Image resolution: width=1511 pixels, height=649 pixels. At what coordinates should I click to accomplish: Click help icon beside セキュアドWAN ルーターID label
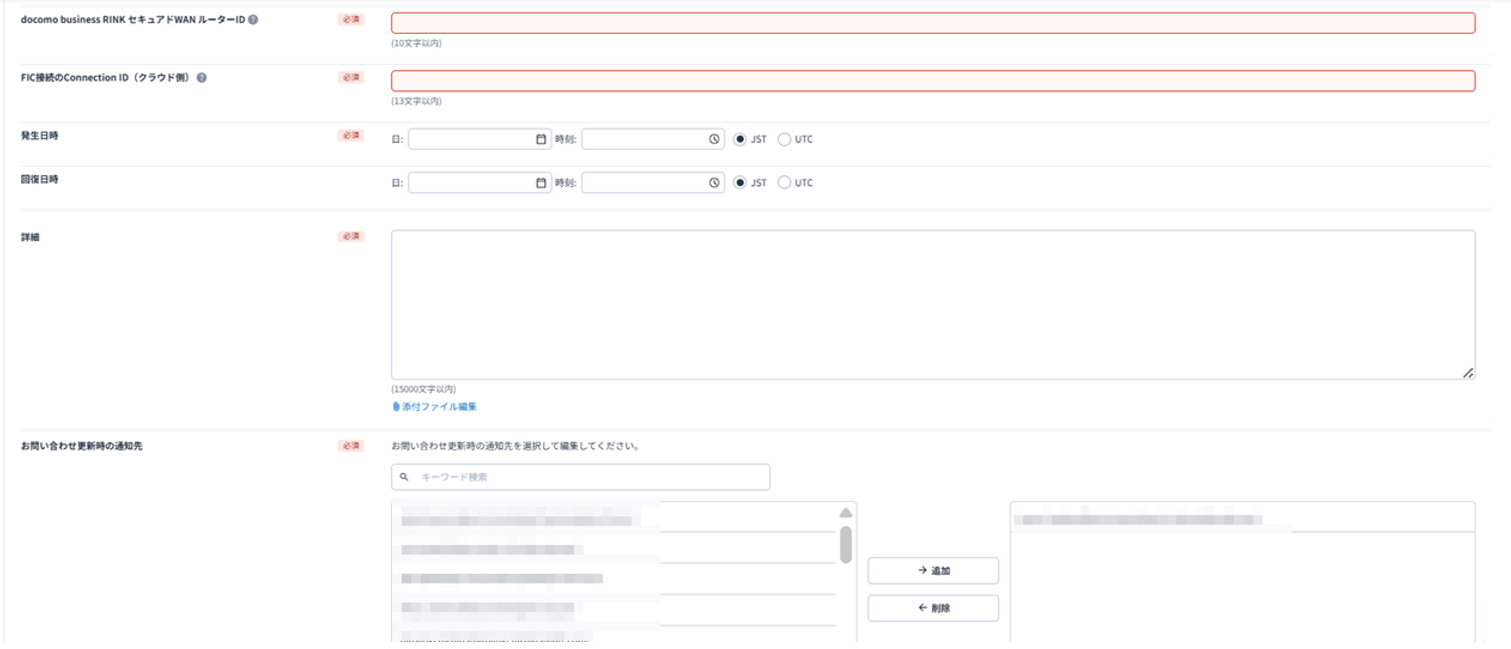coord(253,19)
